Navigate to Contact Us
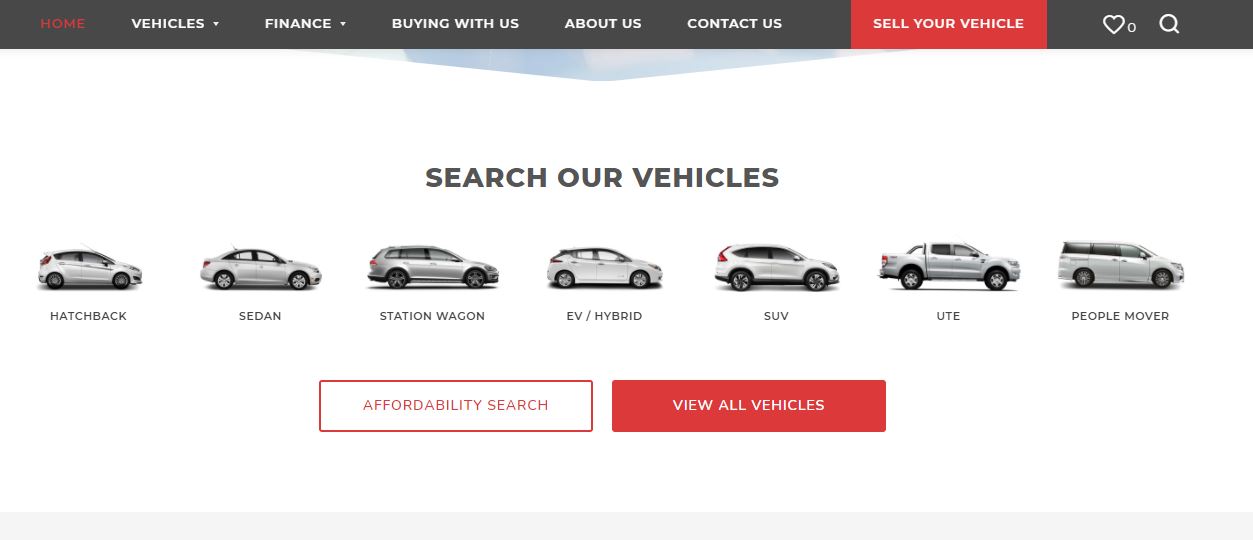Image resolution: width=1253 pixels, height=540 pixels. pos(735,23)
